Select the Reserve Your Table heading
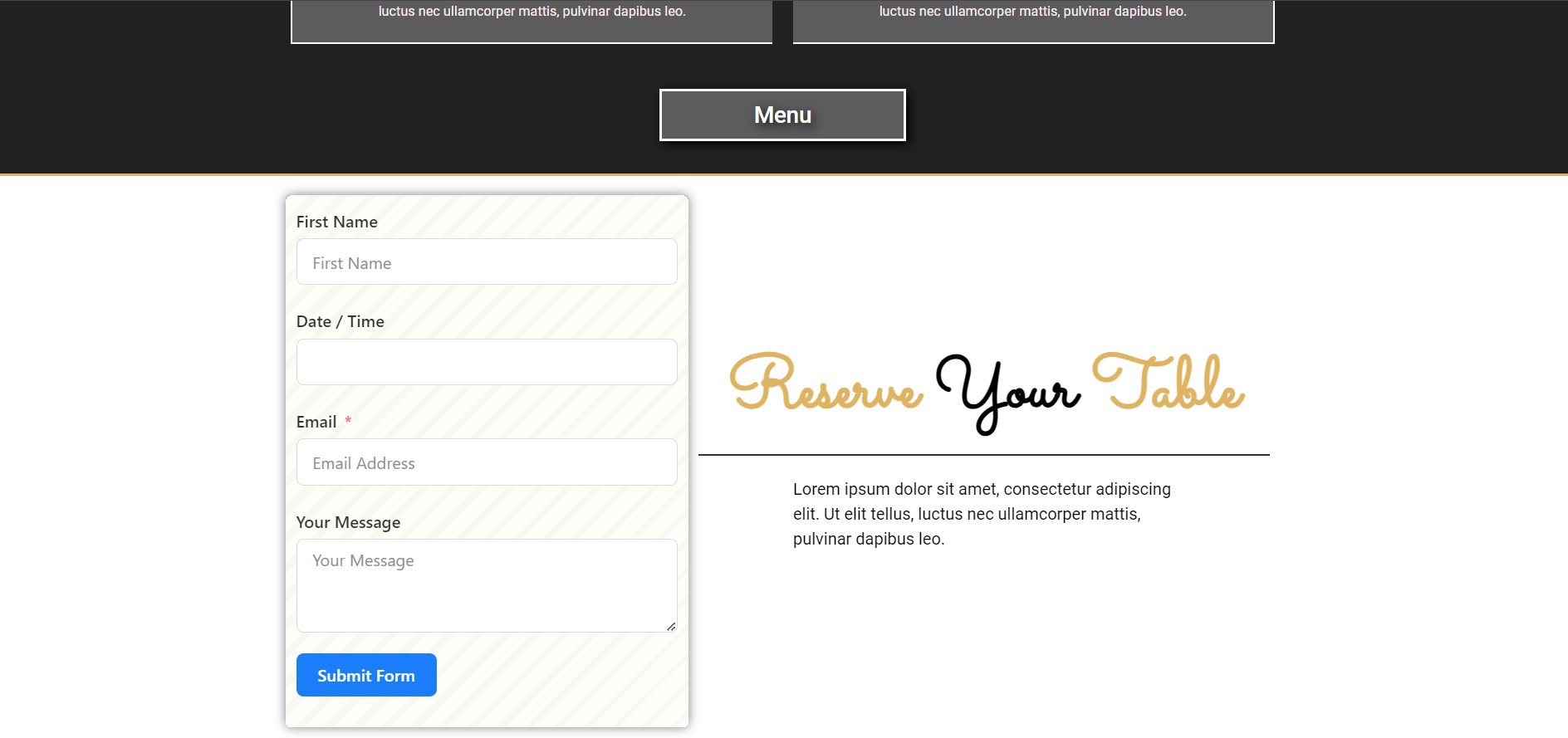Screen dimensions: 1568x738 click(987, 392)
